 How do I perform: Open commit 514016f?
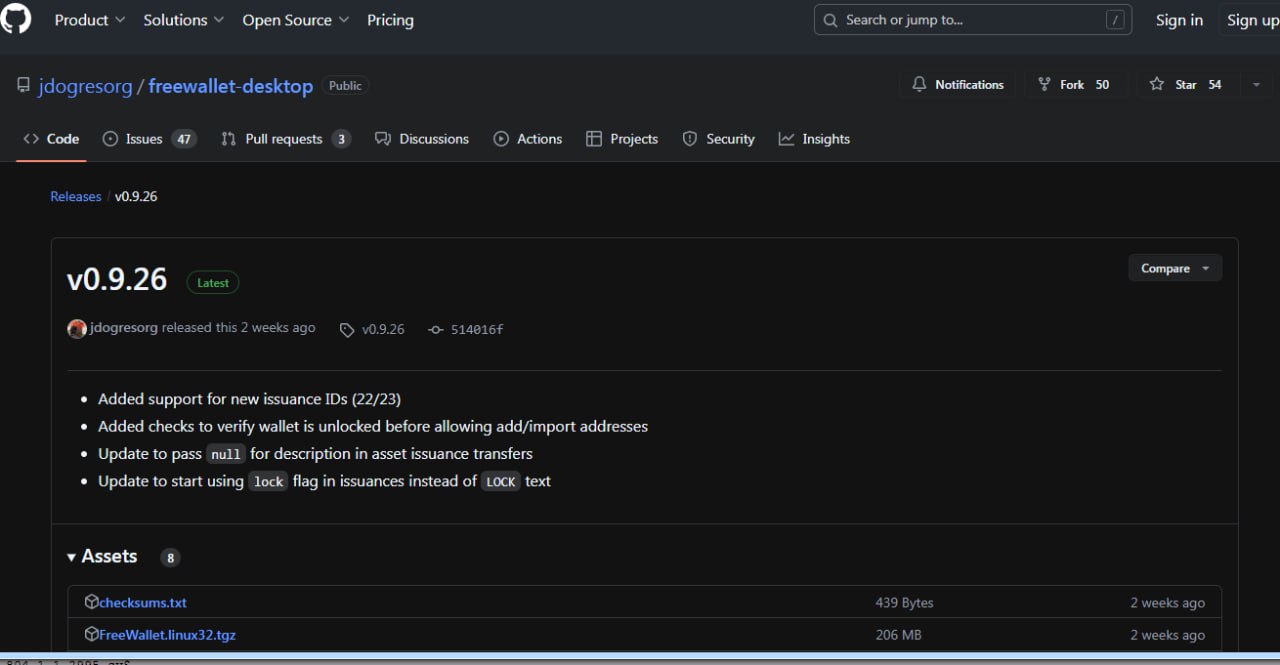tap(477, 330)
